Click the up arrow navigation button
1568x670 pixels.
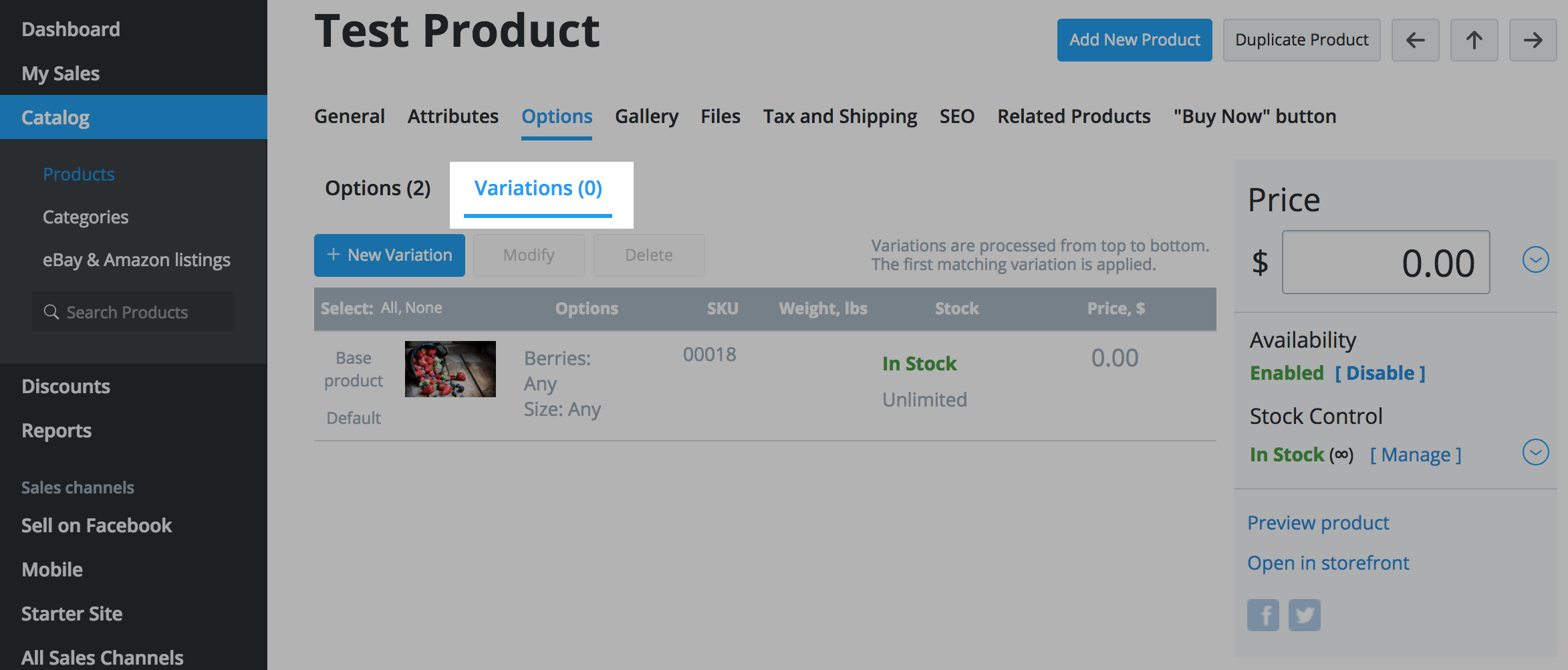coord(1474,40)
